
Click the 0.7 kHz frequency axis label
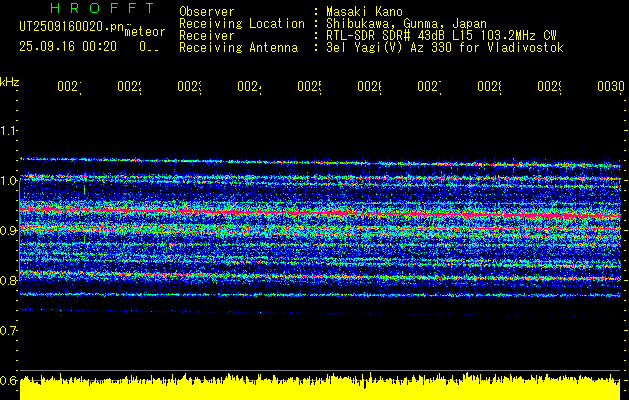[8, 330]
